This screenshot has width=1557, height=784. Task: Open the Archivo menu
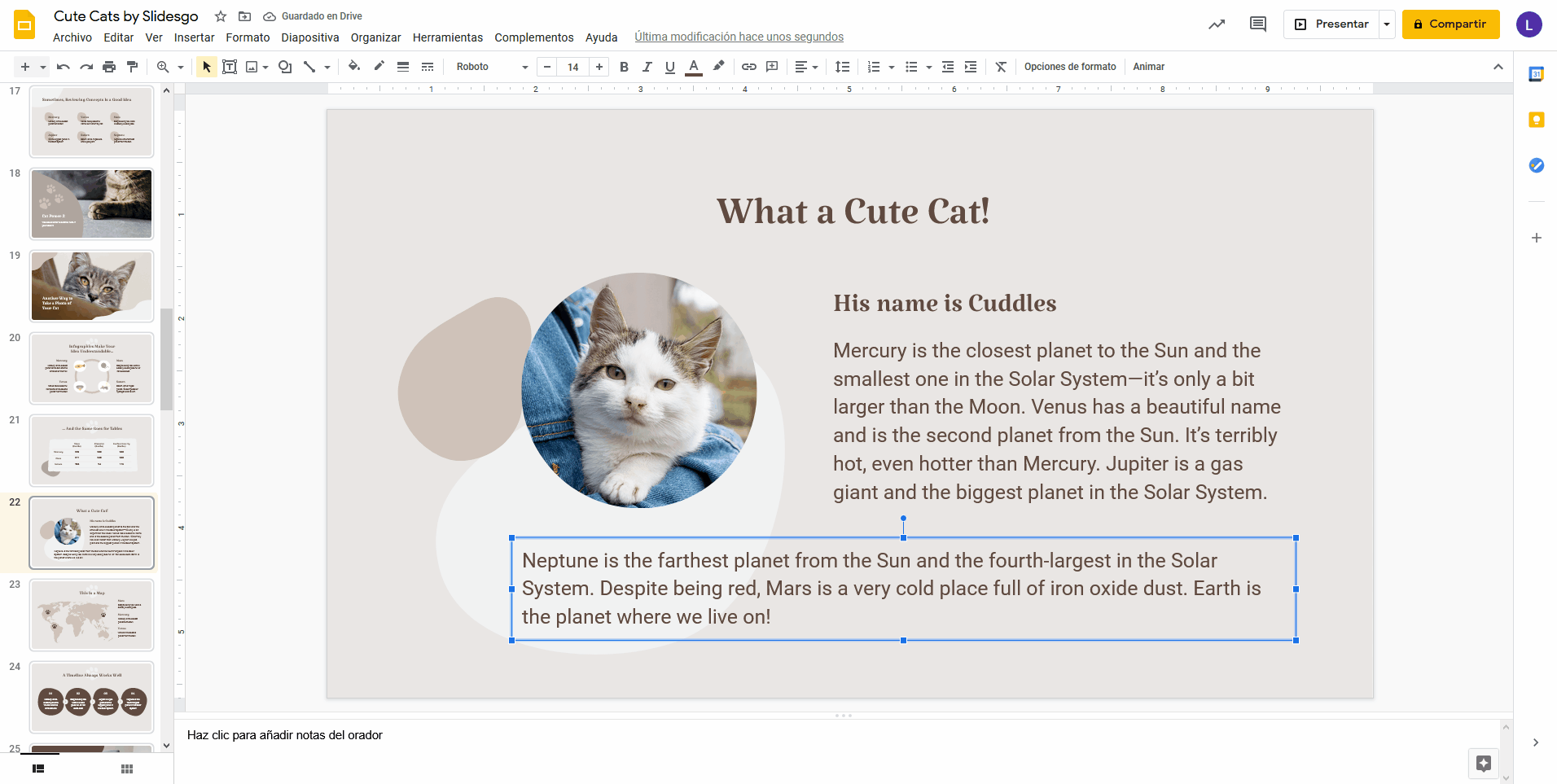coord(72,37)
